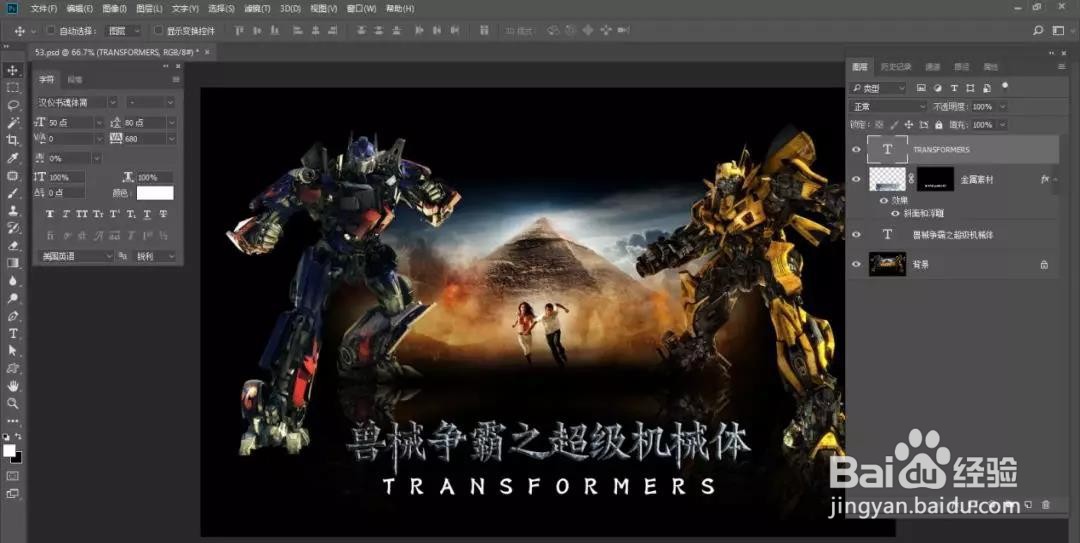Filter layers by type layer T icon
The width and height of the screenshot is (1080, 543).
(x=954, y=88)
